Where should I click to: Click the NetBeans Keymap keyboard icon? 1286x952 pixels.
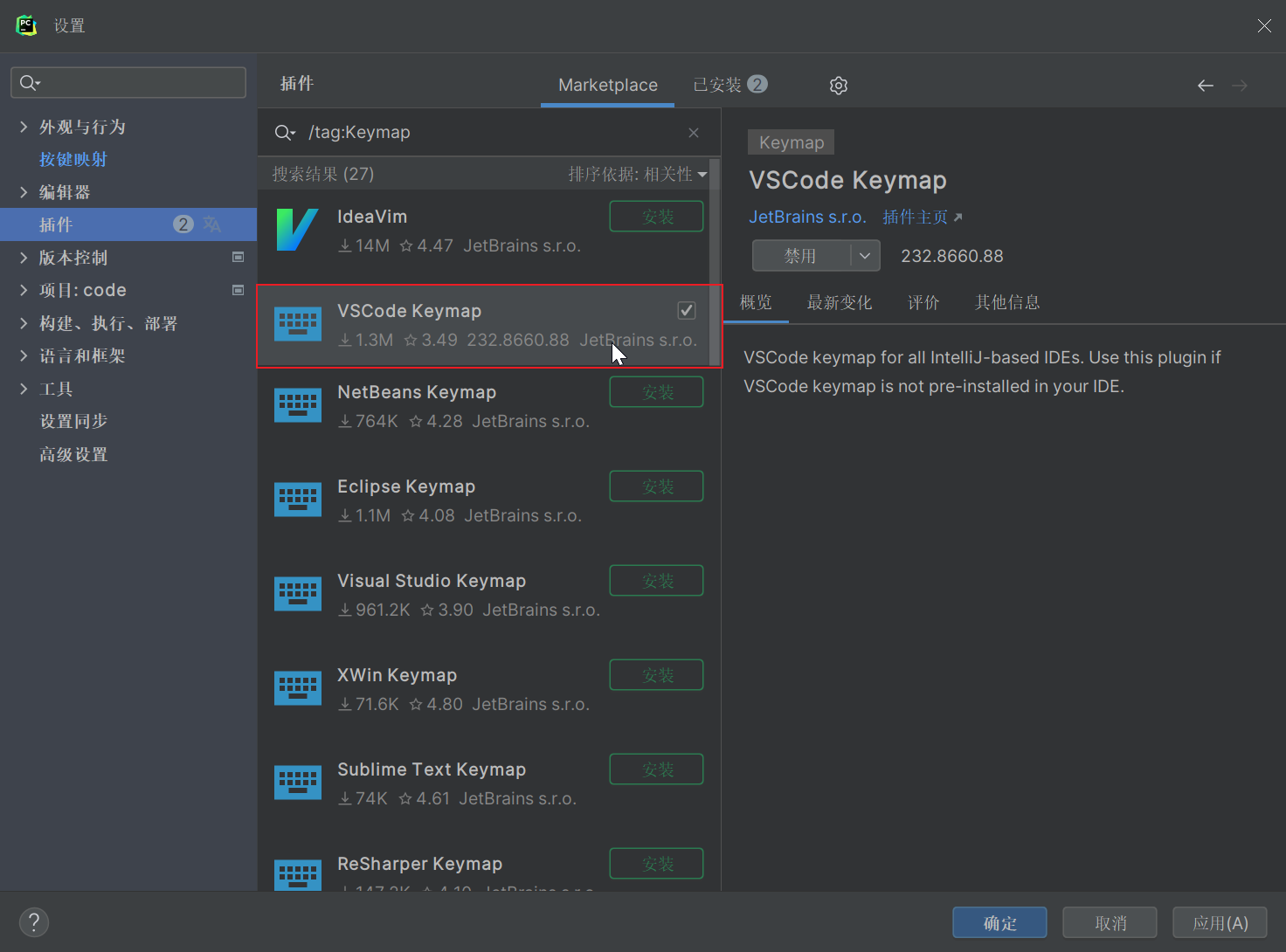pyautogui.click(x=298, y=405)
